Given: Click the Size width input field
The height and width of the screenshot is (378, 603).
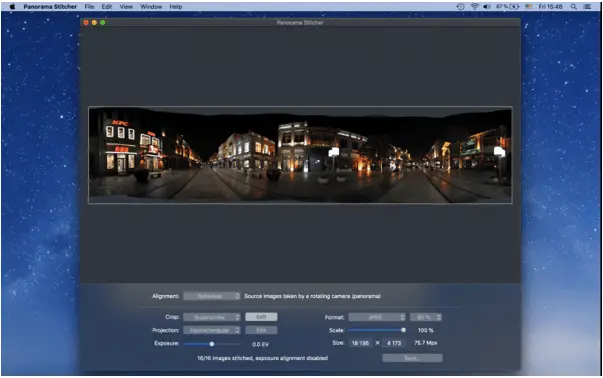Looking at the screenshot, I should 360,343.
